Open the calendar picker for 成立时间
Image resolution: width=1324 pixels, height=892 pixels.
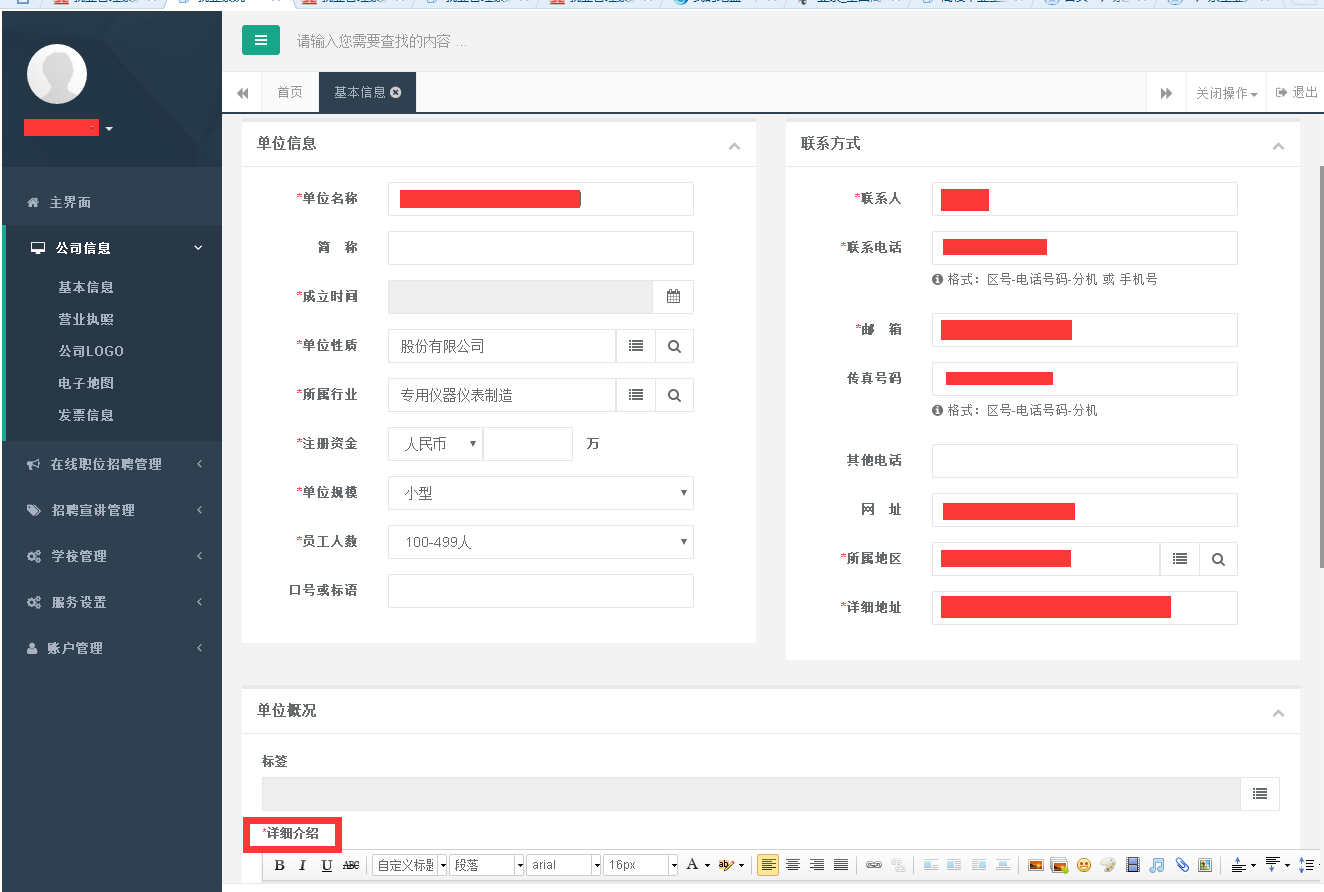click(673, 297)
